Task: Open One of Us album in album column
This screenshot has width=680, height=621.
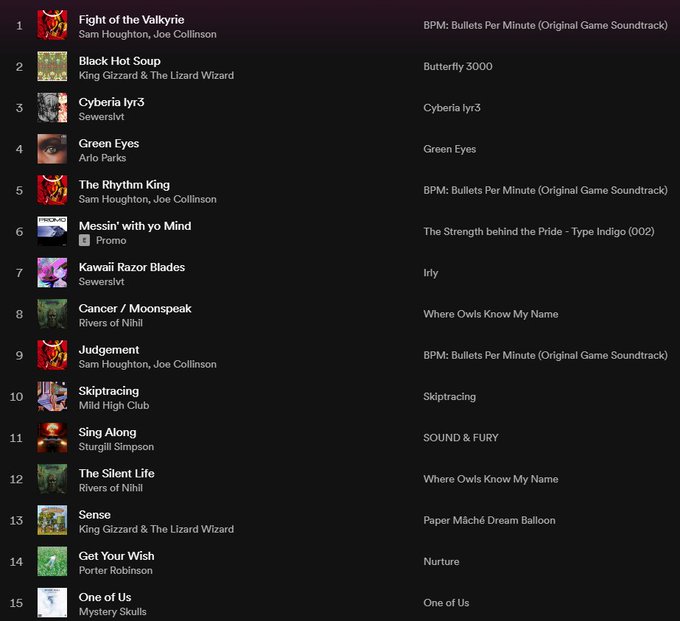Action: coord(446,602)
